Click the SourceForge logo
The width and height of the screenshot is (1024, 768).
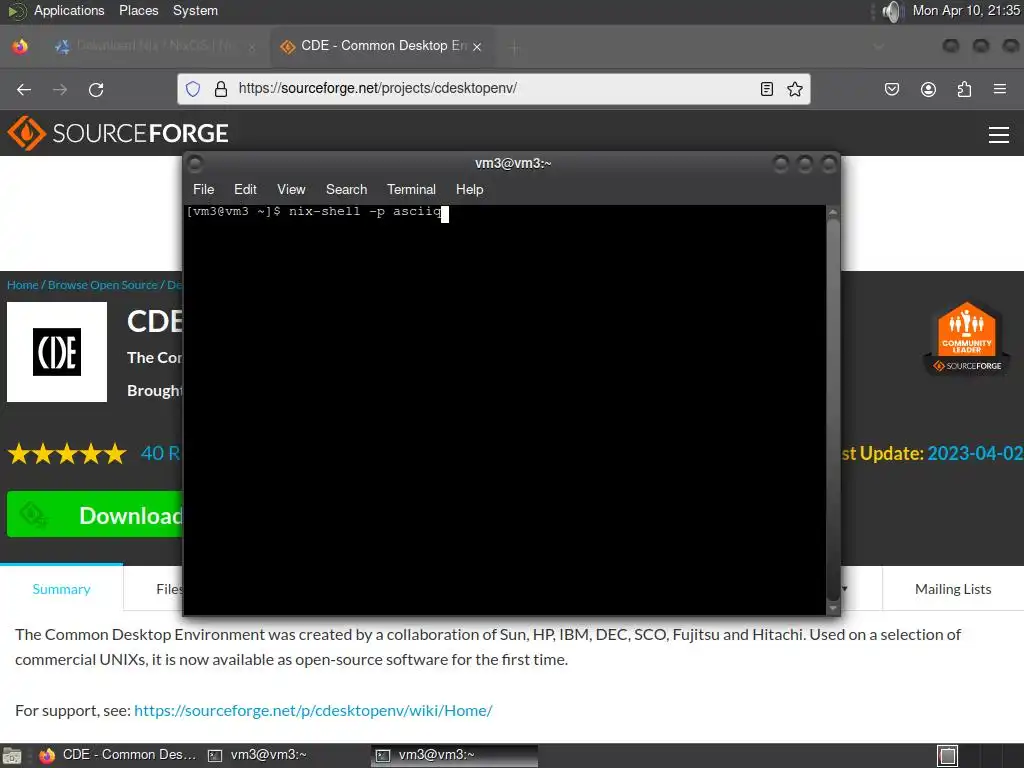pyautogui.click(x=118, y=133)
